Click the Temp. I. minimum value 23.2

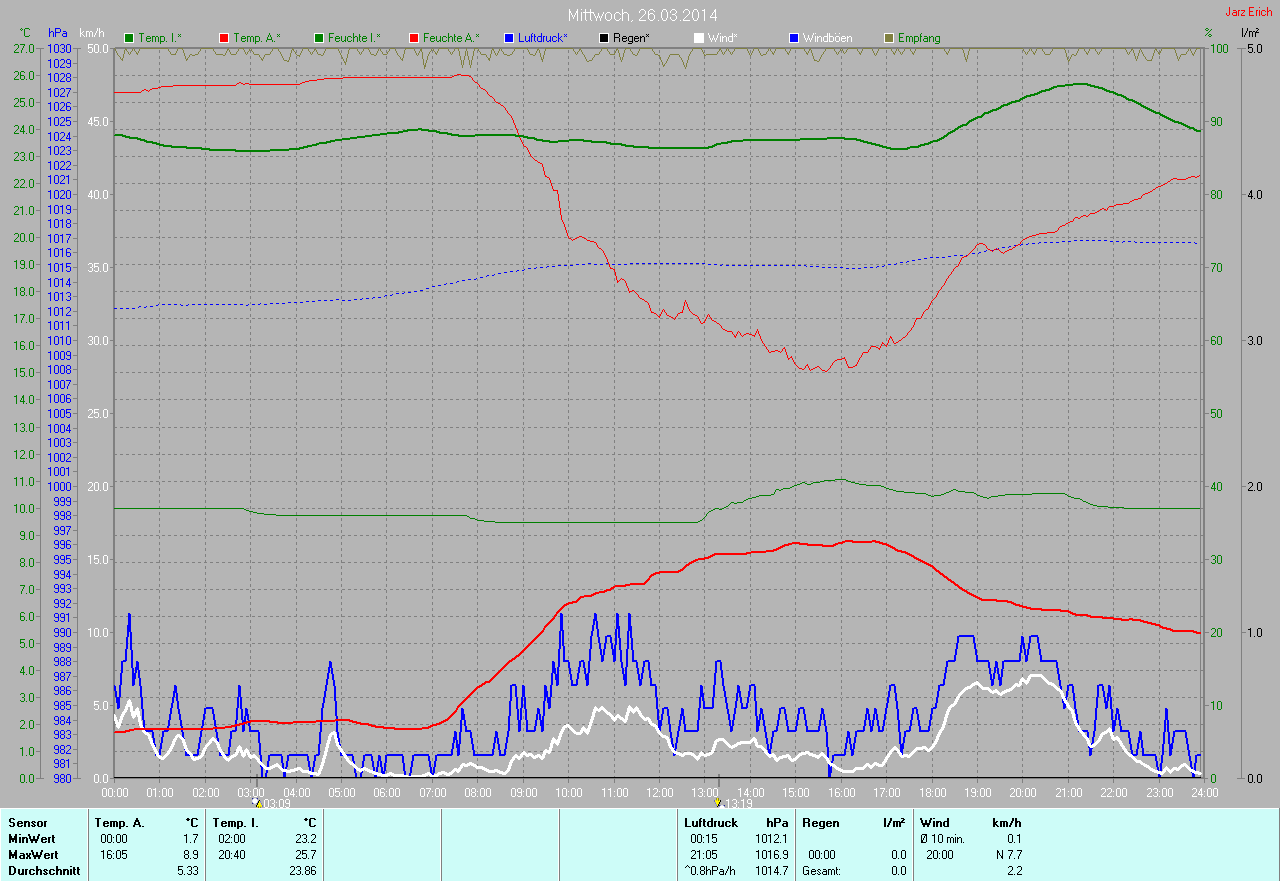pos(305,838)
